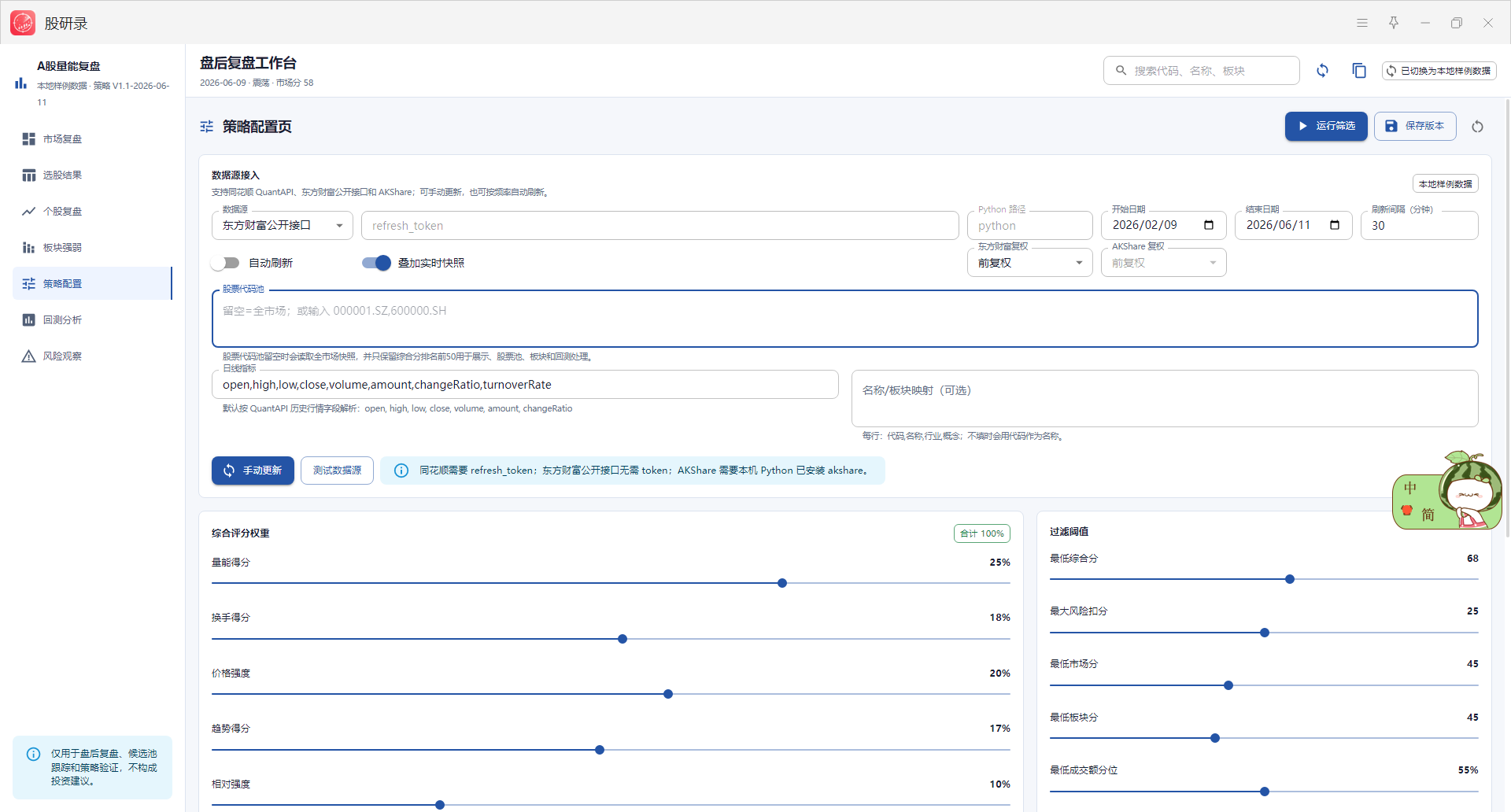Image resolution: width=1511 pixels, height=812 pixels.
Task: Pin the window with the pin icon
Action: click(1394, 23)
